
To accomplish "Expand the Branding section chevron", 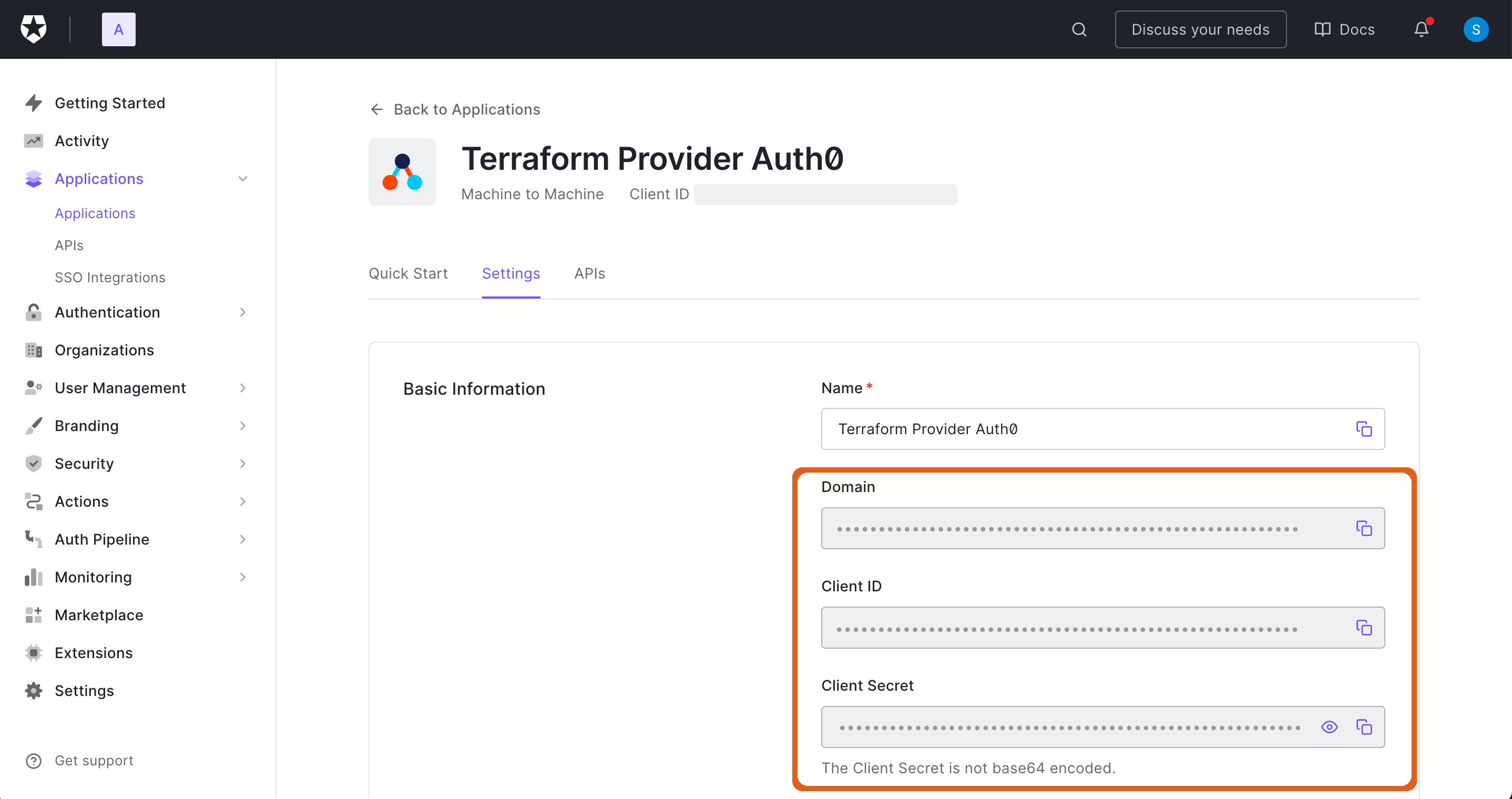I will (242, 426).
